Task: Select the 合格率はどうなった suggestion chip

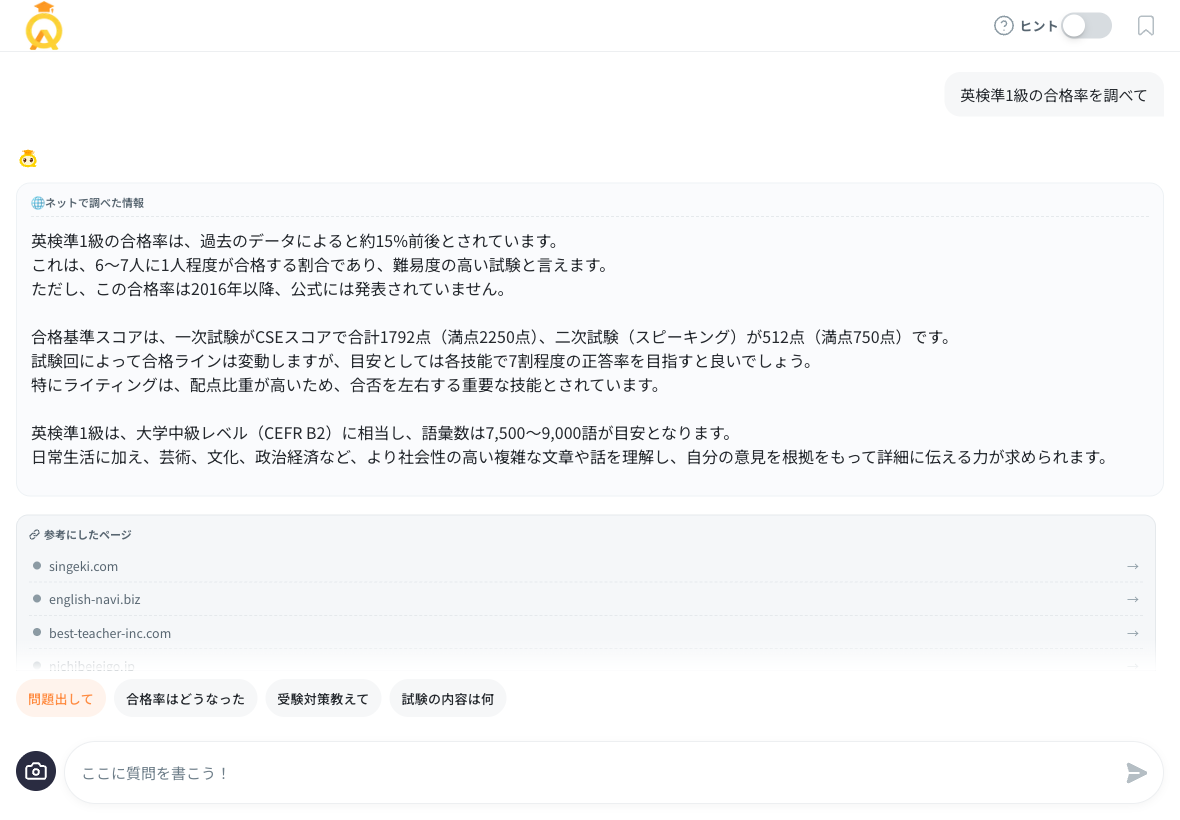Action: [185, 698]
